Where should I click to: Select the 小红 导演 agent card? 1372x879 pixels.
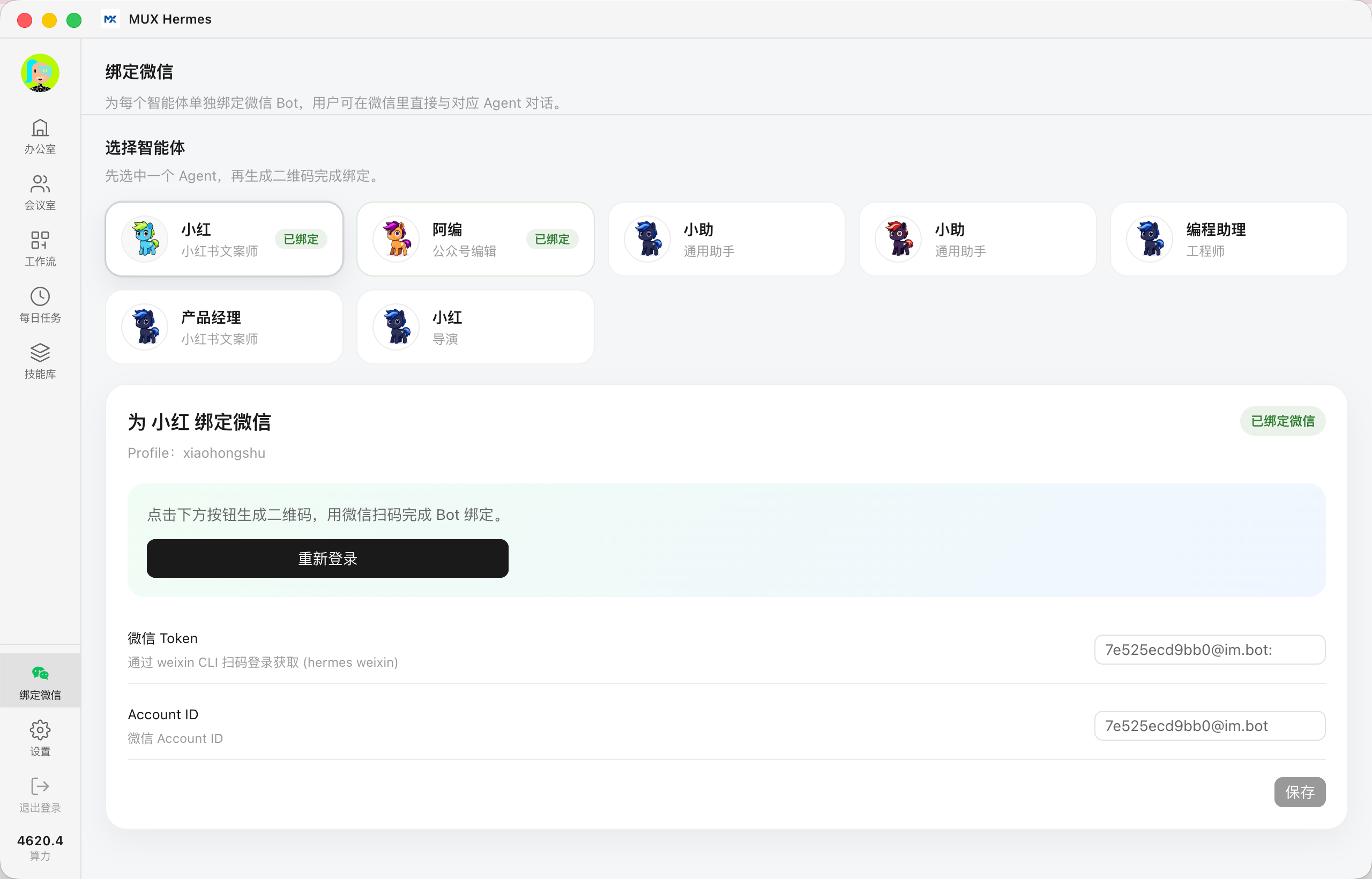475,326
